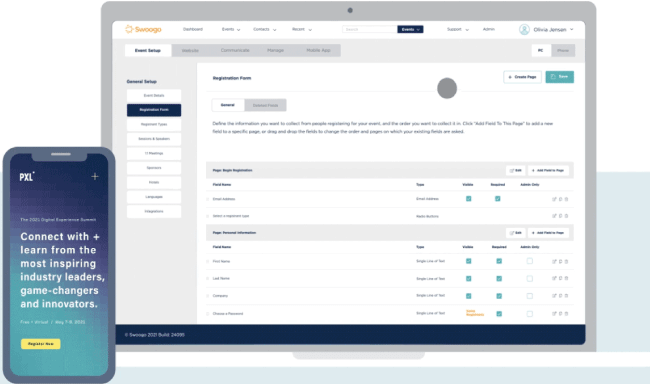Click edit icon for registrant type row
This screenshot has height=384, width=650.
coord(554,216)
